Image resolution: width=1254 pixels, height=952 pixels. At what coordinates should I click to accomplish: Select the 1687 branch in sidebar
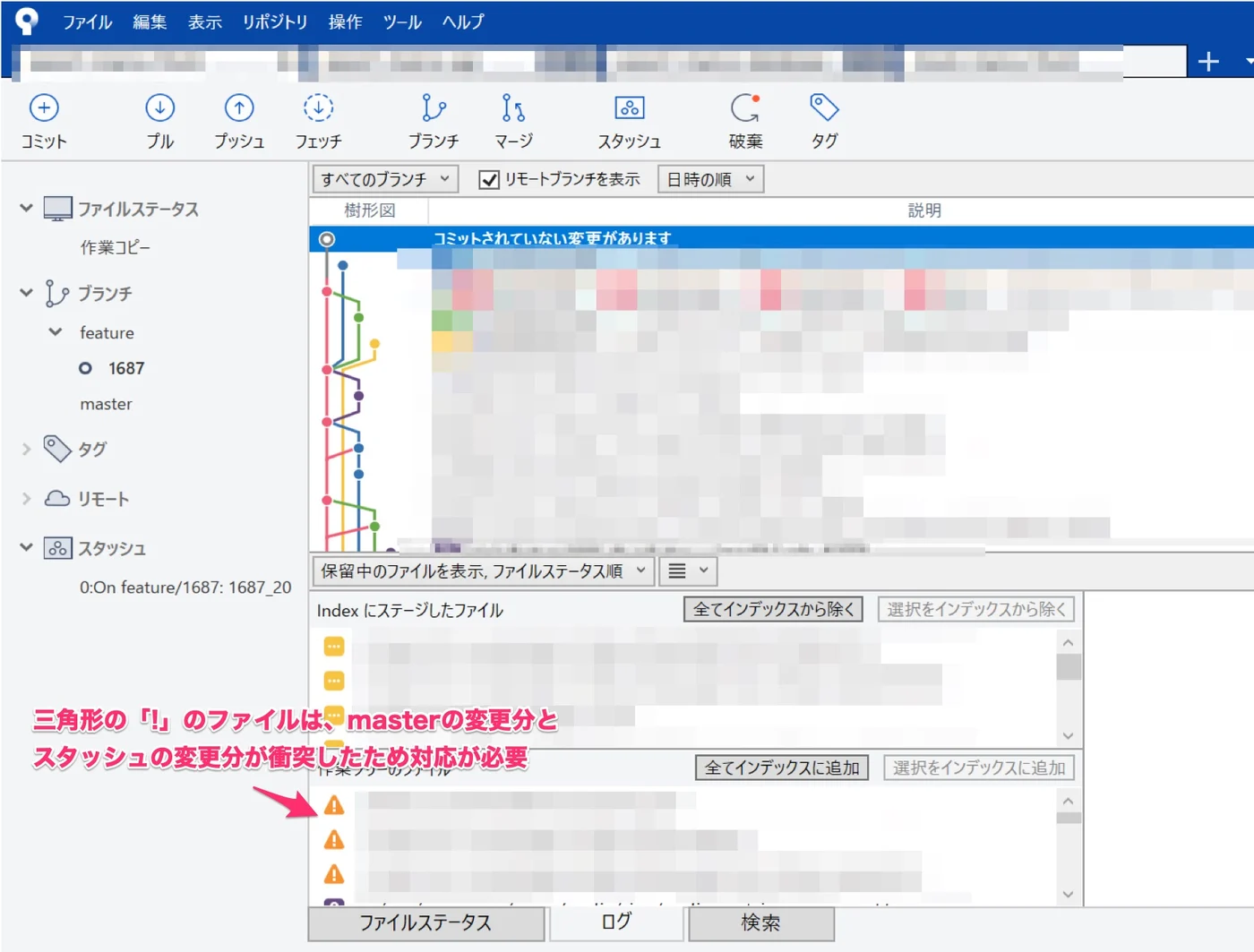126,368
